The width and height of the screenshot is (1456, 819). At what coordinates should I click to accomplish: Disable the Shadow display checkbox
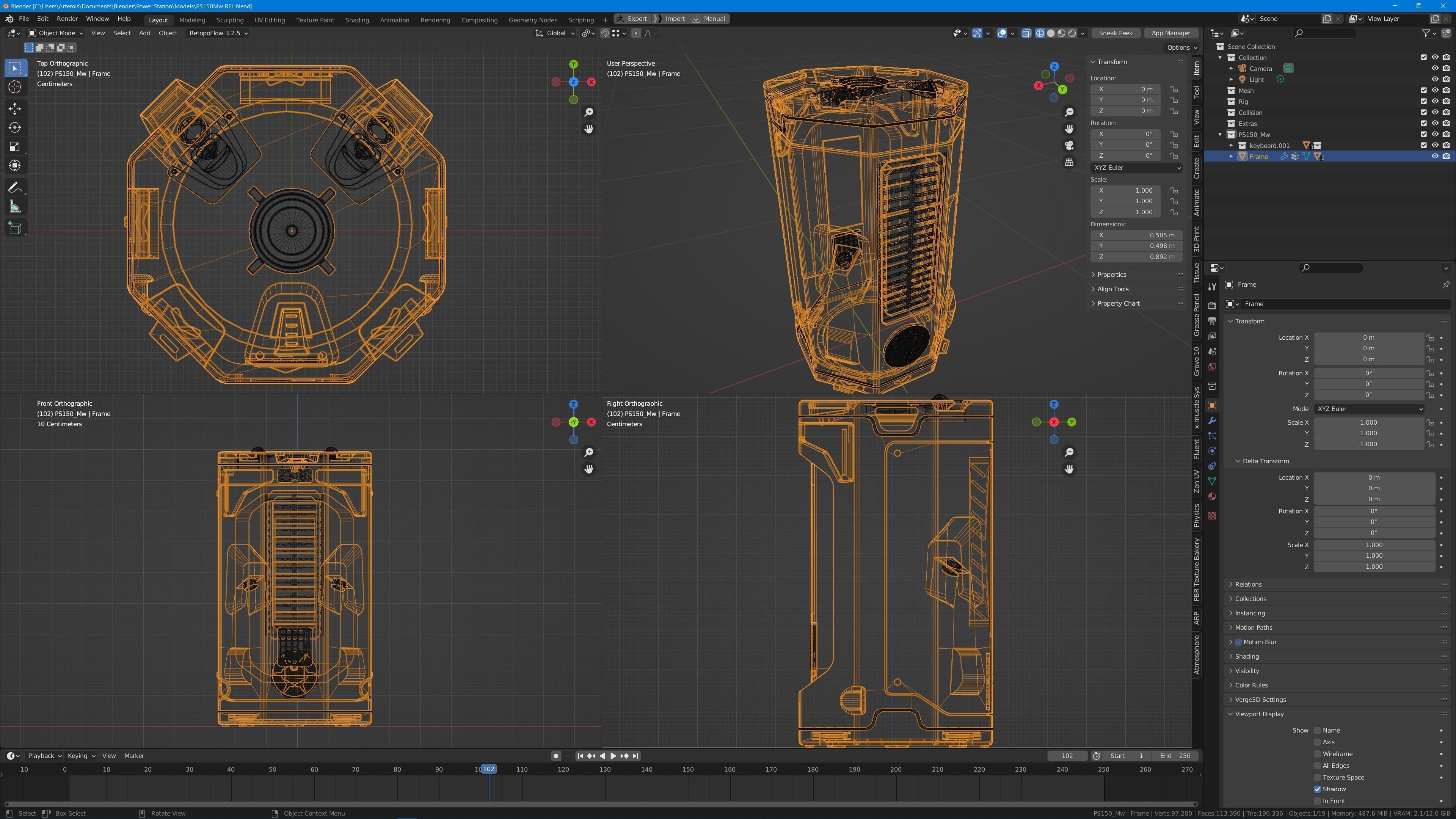[x=1318, y=789]
